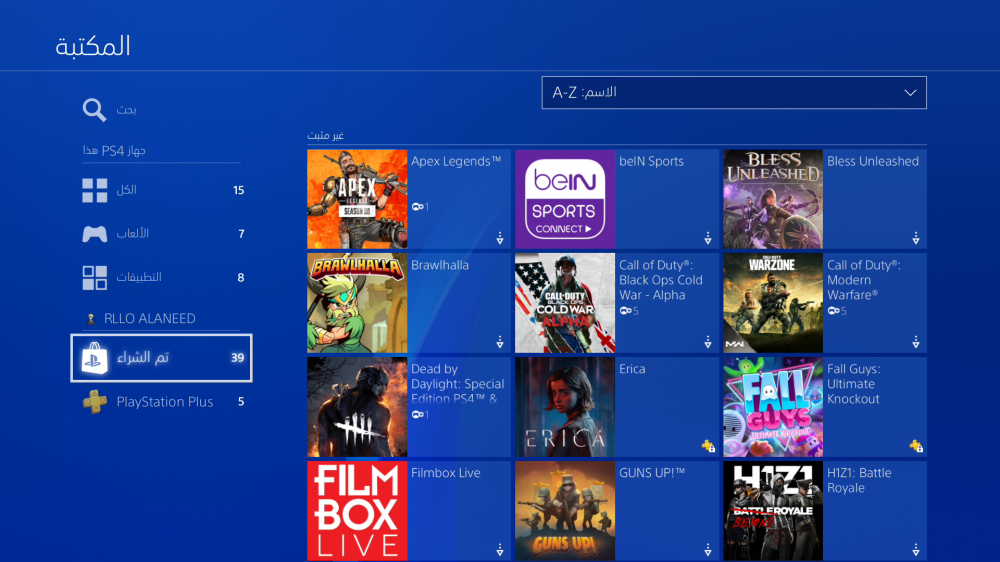Open the A-Z name sort dropdown
Image resolution: width=1000 pixels, height=562 pixels.
(x=734, y=92)
